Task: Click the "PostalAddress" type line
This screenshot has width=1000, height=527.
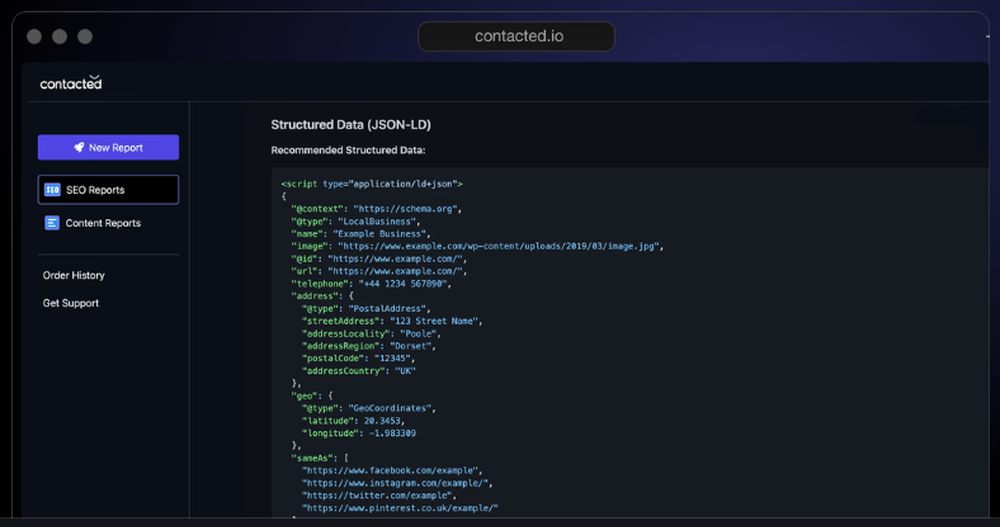Action: 366,308
